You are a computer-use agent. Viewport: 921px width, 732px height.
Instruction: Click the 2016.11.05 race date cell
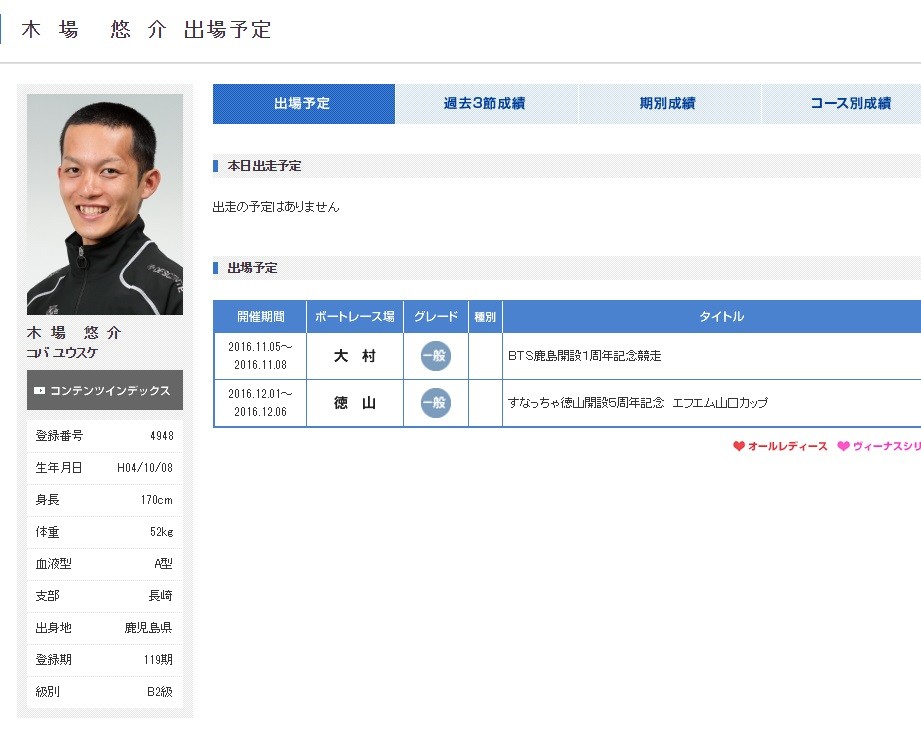click(x=260, y=356)
